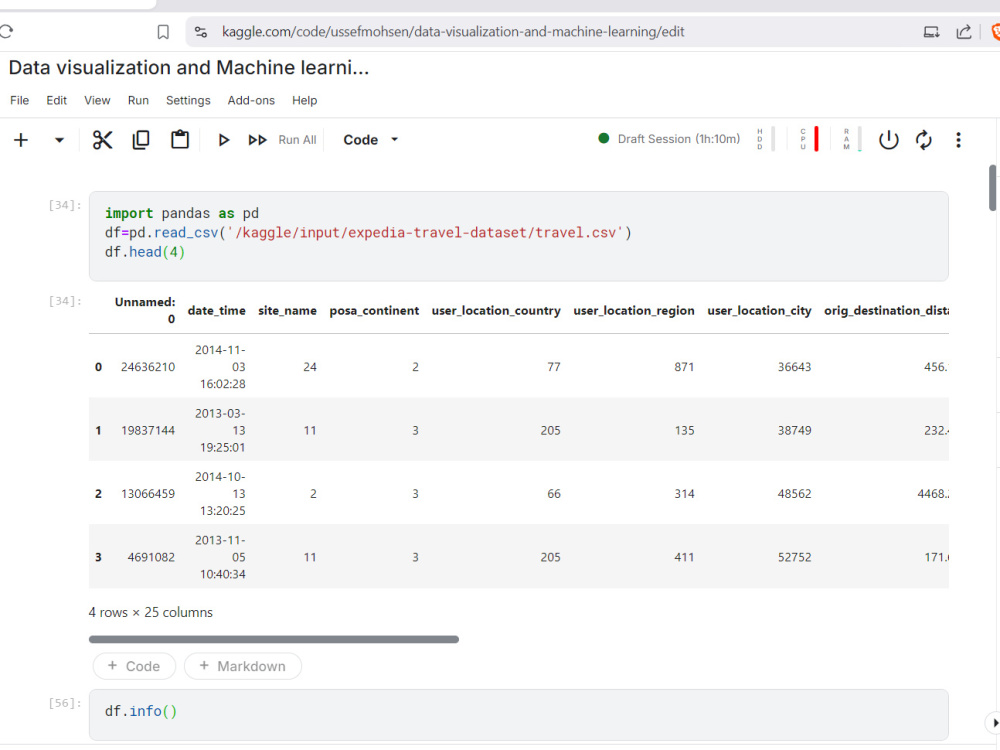Share the page using the browser share icon
This screenshot has height=750, width=1000.
click(x=963, y=31)
